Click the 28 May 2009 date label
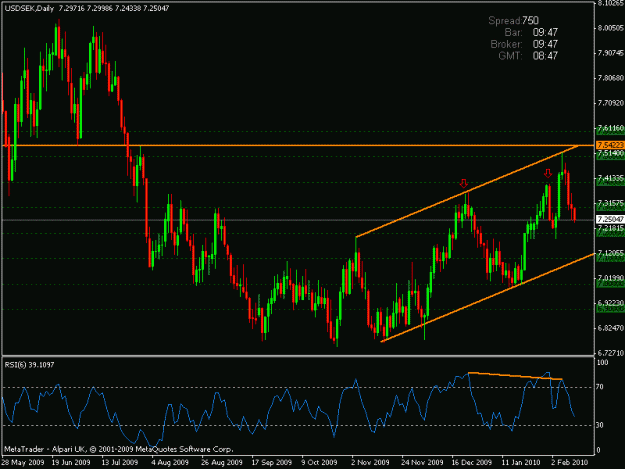 (22, 463)
